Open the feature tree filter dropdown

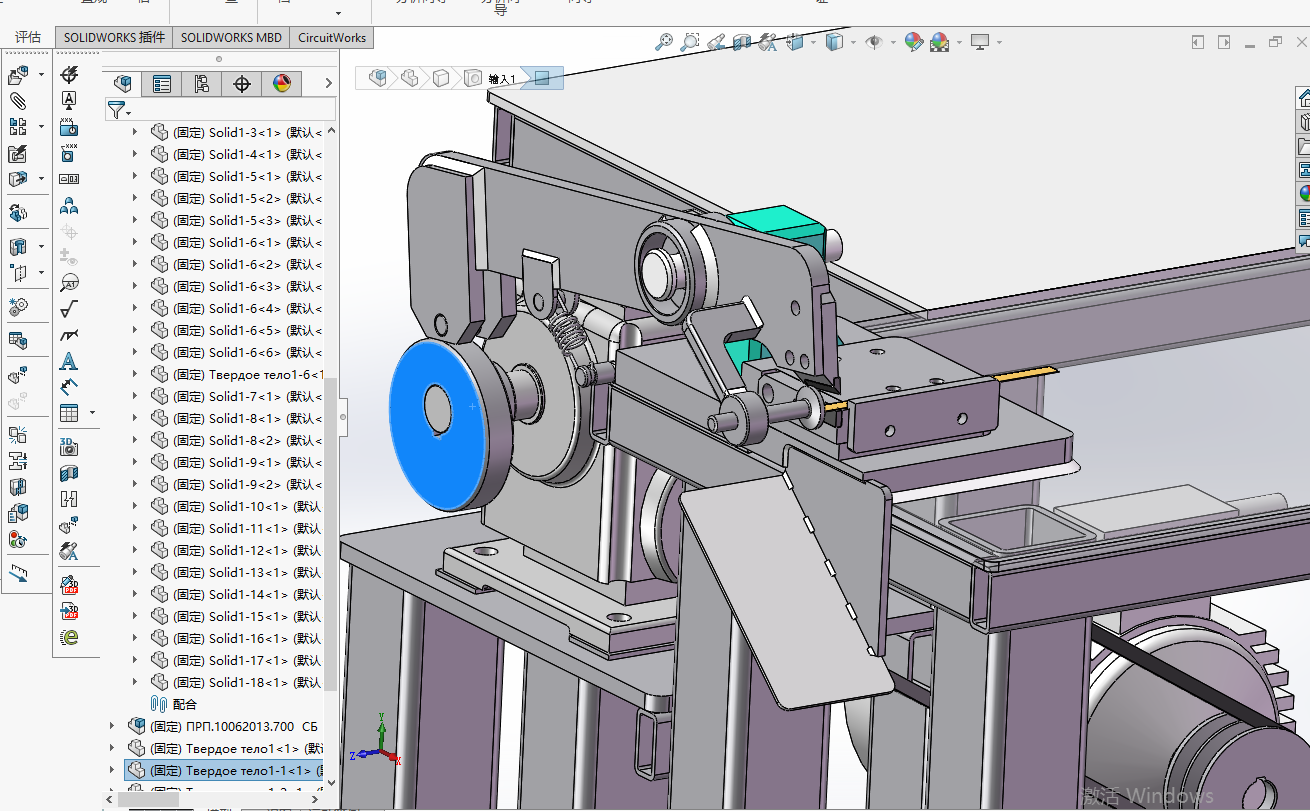coord(120,110)
